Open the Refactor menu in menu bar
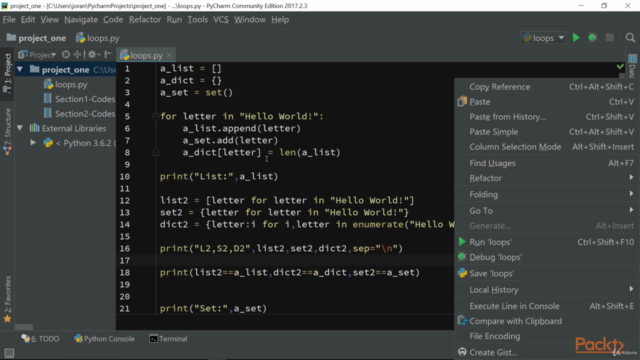Image resolution: width=640 pixels, height=360 pixels. point(145,20)
